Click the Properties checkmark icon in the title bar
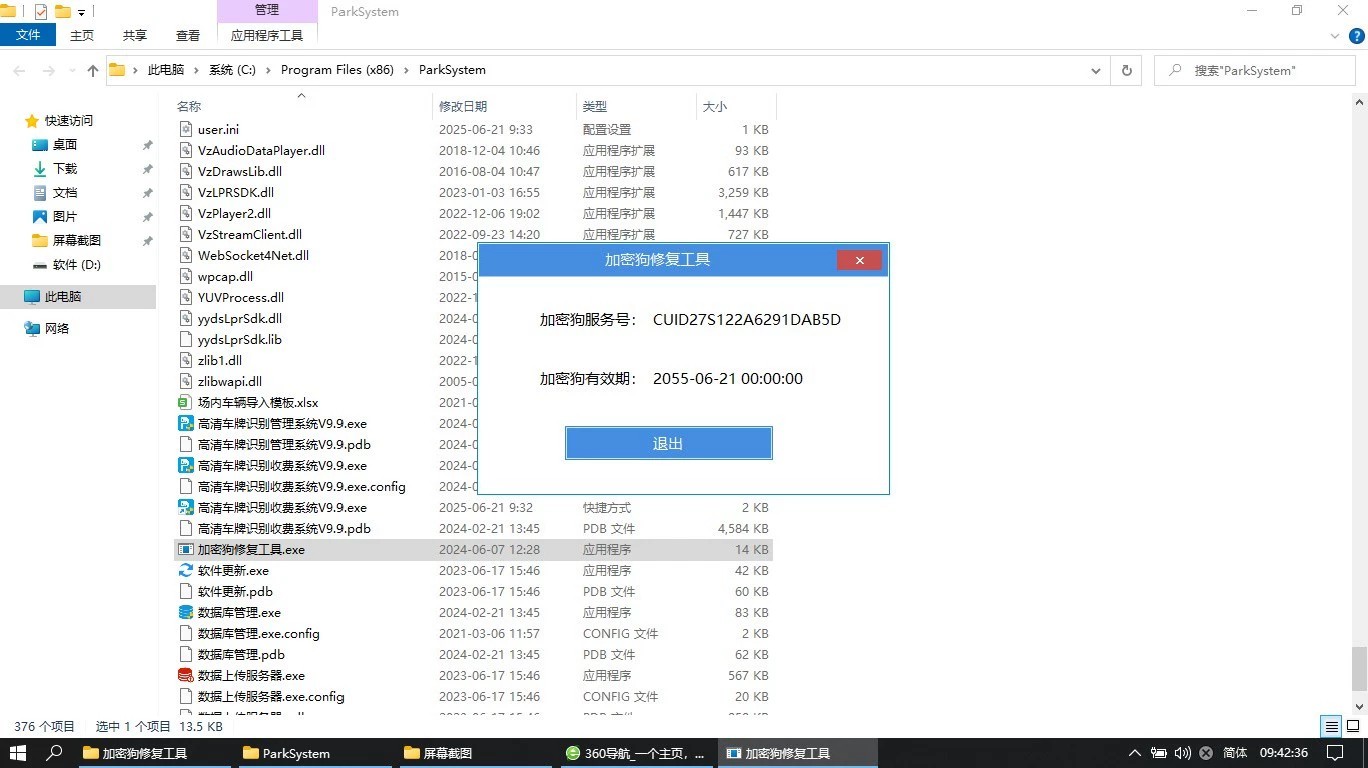The width and height of the screenshot is (1368, 768). (x=41, y=12)
